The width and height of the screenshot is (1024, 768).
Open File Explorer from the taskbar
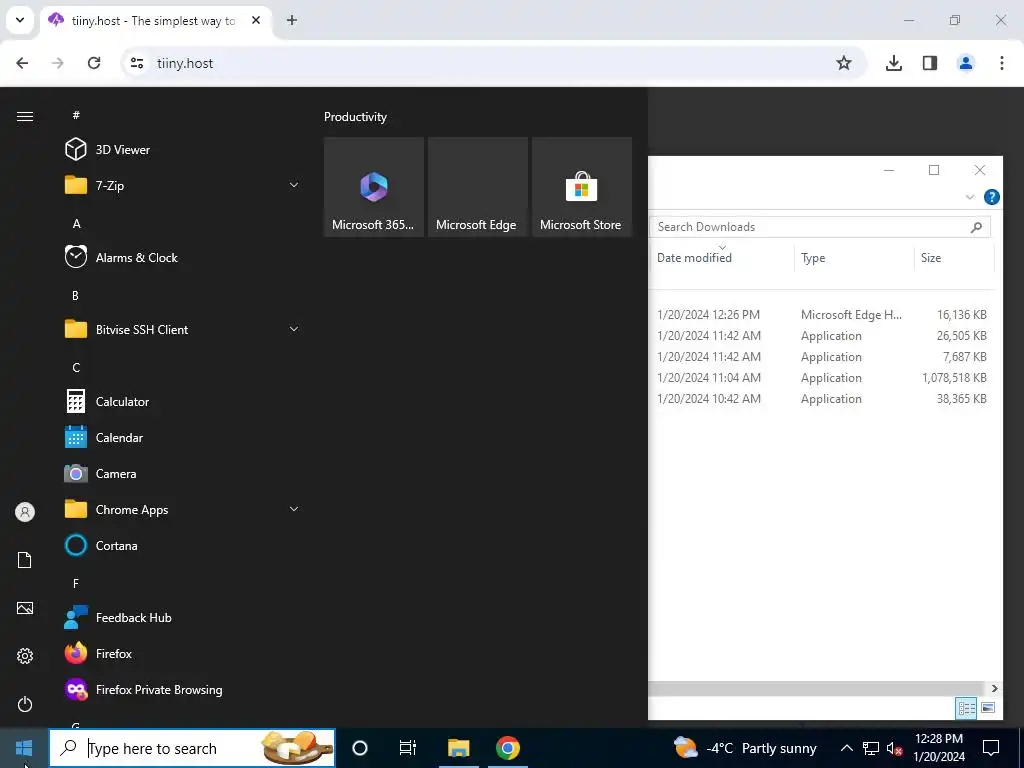(x=458, y=748)
